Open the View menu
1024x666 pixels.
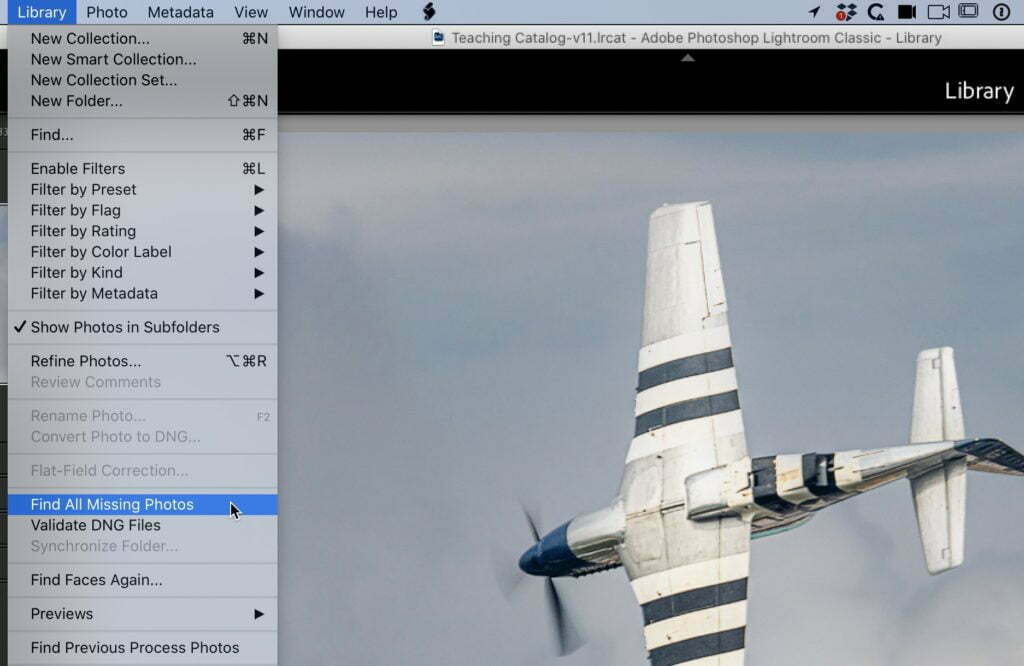[251, 12]
